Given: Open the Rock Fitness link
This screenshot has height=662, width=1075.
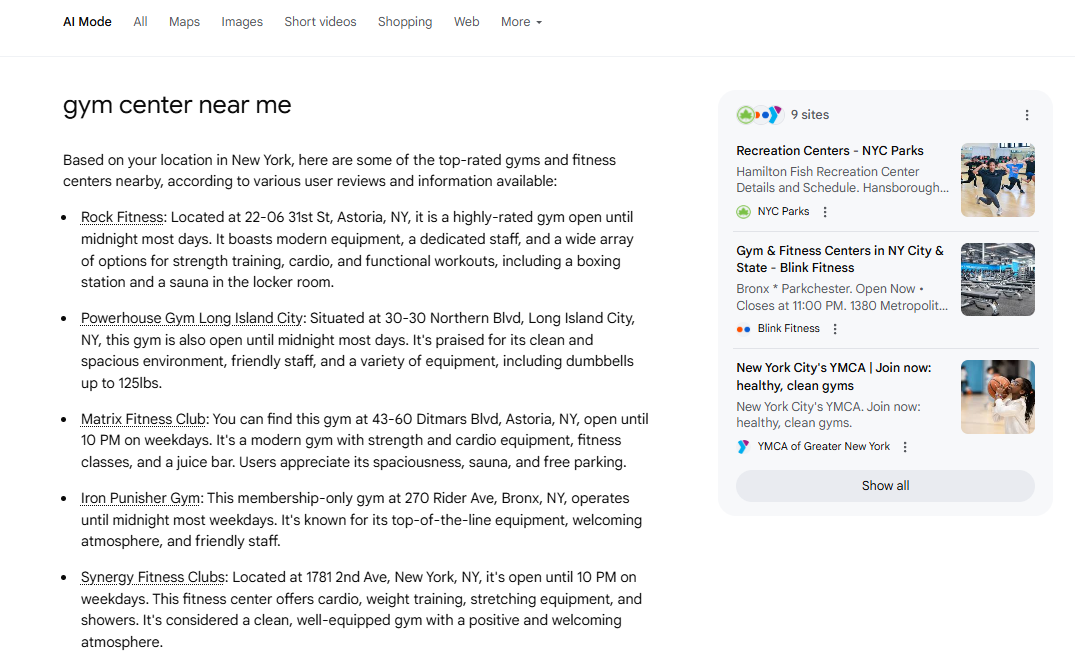Looking at the screenshot, I should tap(122, 217).
